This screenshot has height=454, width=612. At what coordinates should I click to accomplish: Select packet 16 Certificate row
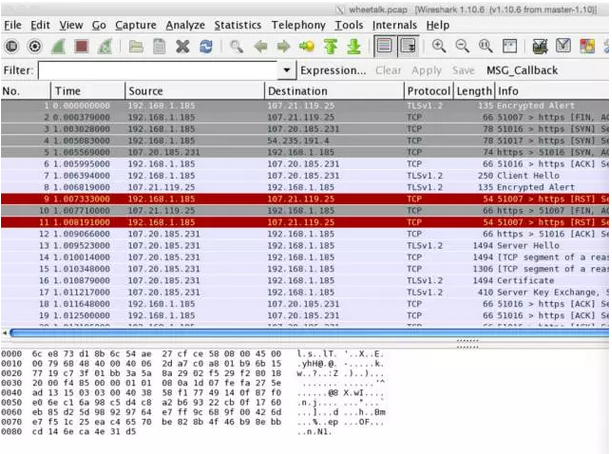coord(305,281)
